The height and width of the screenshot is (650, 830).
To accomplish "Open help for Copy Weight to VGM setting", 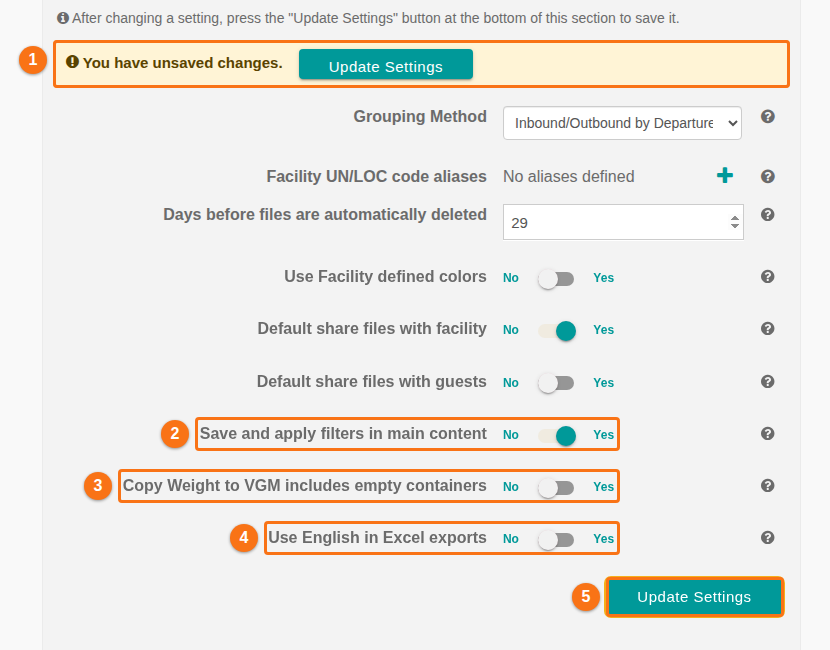I will (768, 485).
